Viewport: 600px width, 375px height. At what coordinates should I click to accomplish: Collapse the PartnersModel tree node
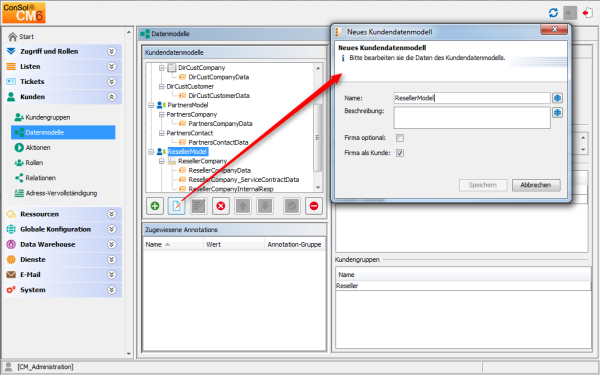(151, 105)
